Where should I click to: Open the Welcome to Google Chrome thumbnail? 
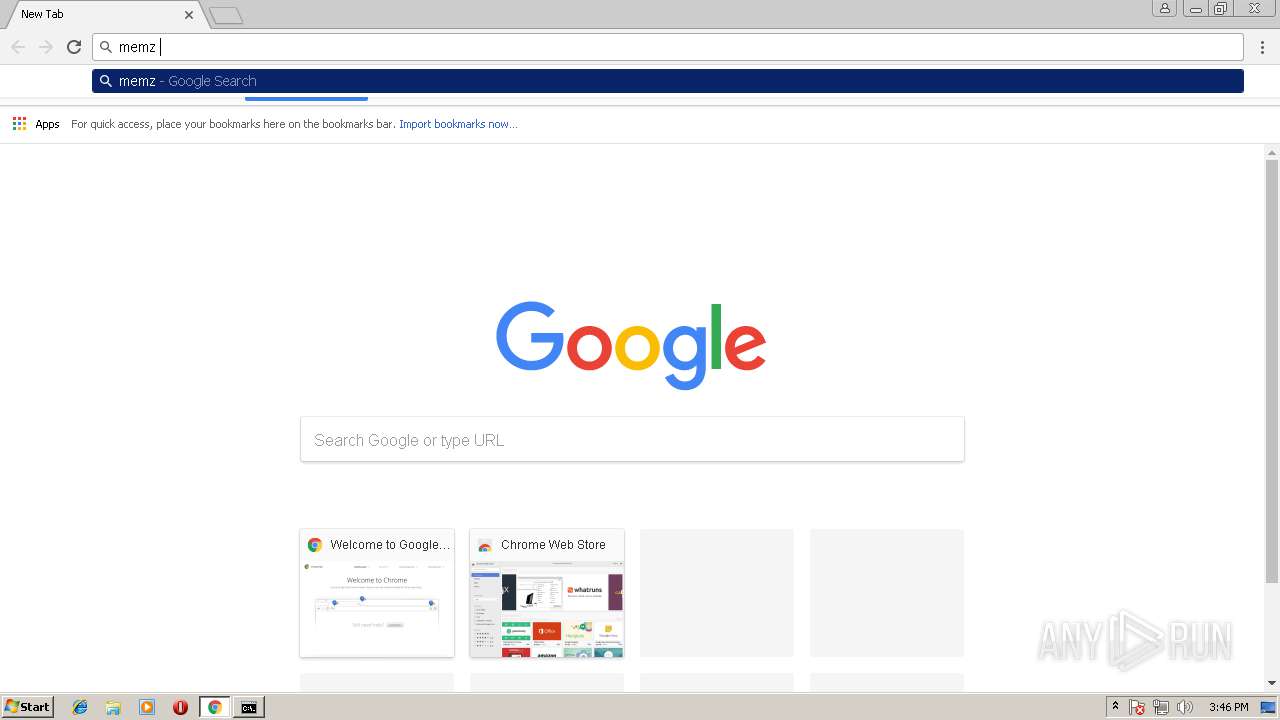(377, 593)
